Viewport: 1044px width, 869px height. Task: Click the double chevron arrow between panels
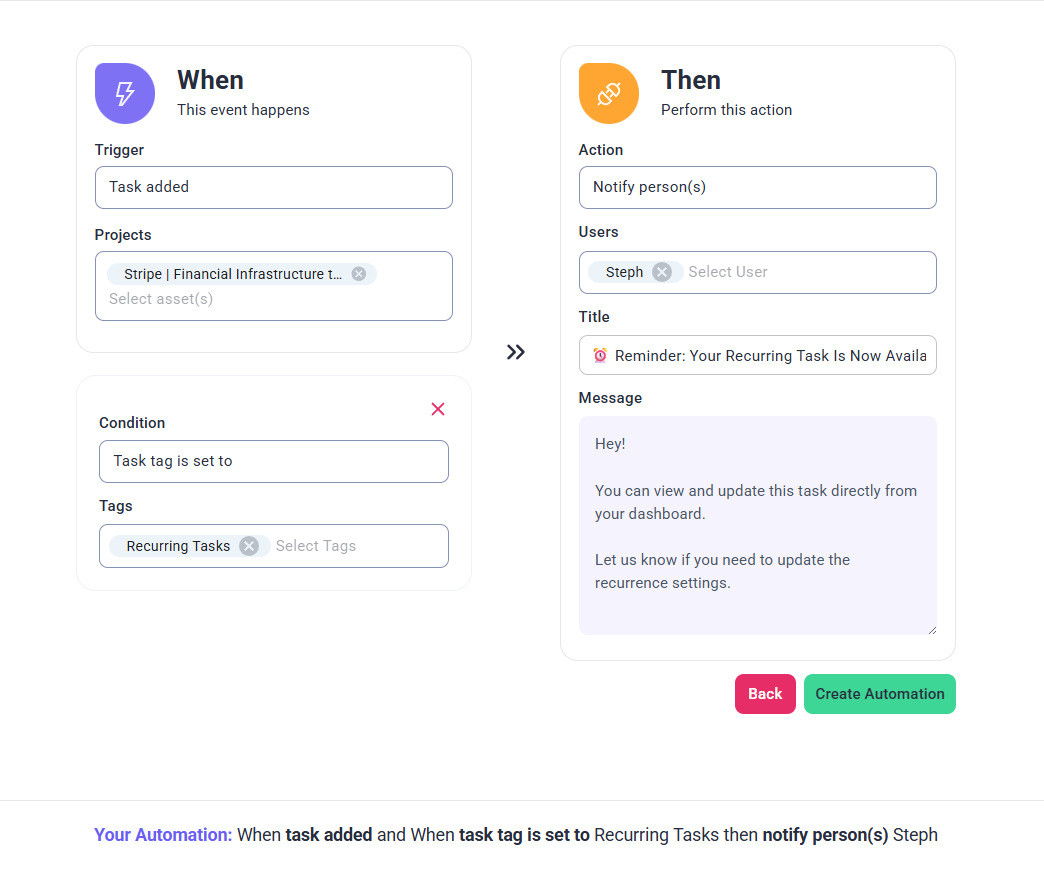516,352
